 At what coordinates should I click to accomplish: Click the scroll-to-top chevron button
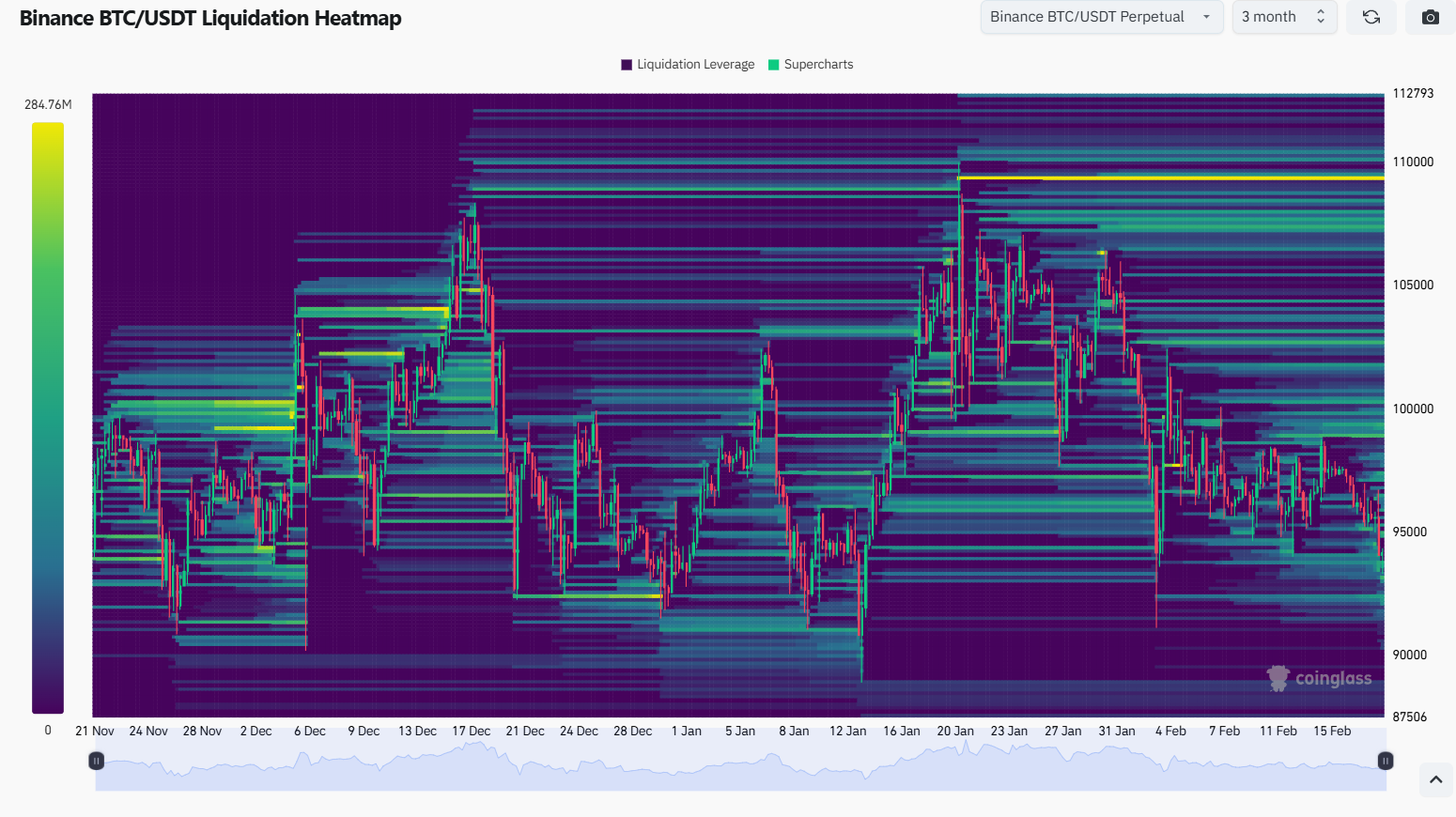[x=1436, y=779]
